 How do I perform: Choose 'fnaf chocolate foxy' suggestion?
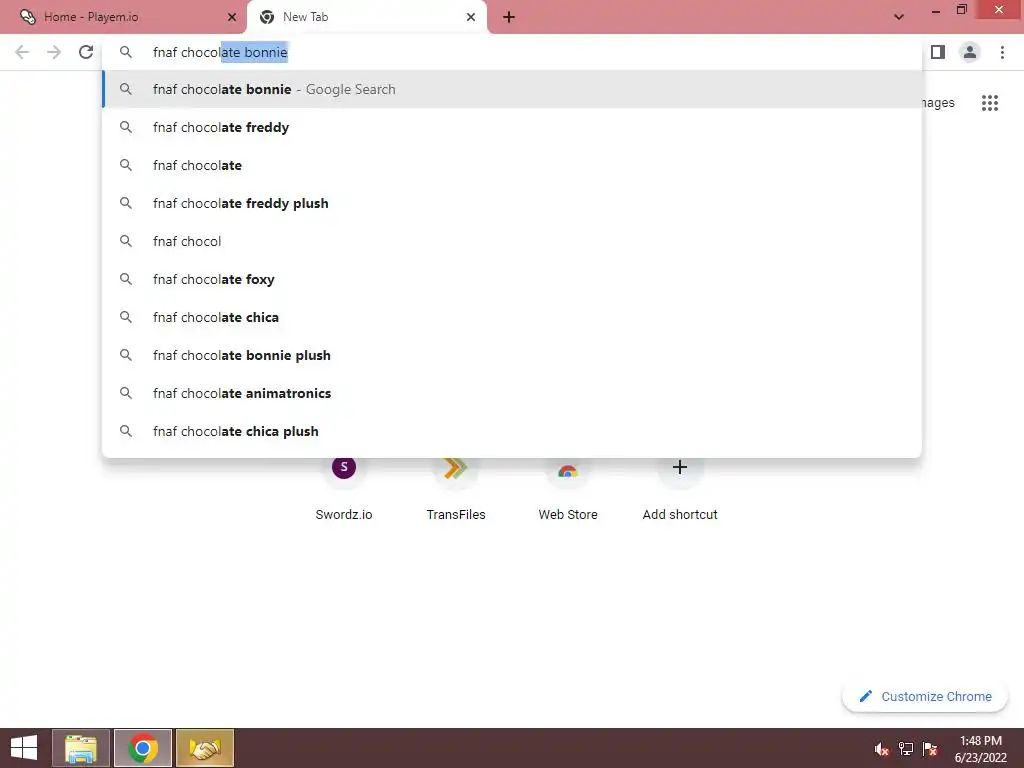(512, 280)
